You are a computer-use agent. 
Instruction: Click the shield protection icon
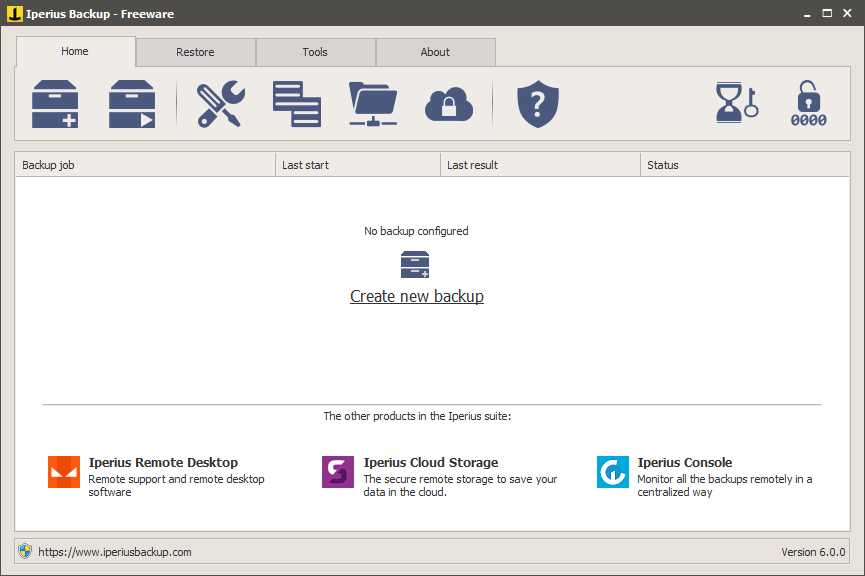pos(537,103)
